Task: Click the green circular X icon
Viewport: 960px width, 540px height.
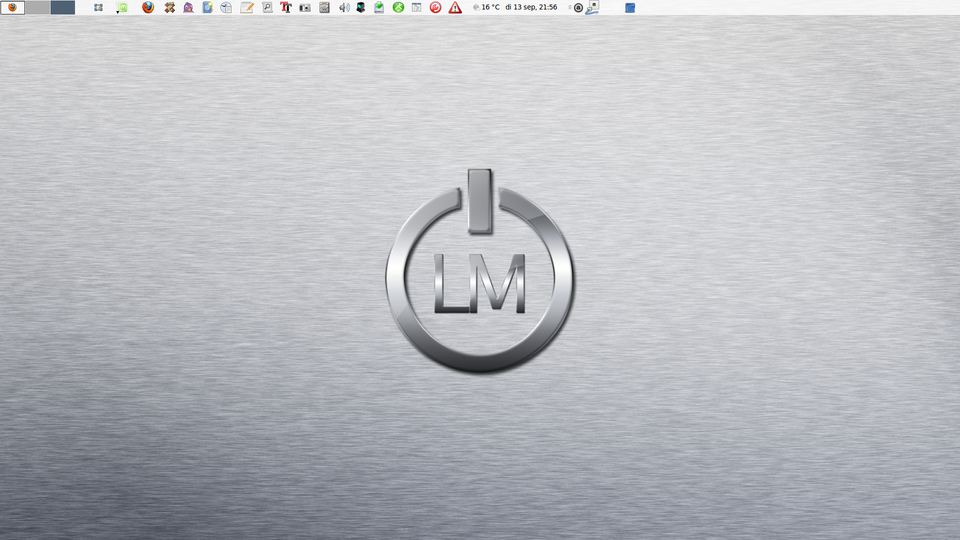Action: [399, 7]
